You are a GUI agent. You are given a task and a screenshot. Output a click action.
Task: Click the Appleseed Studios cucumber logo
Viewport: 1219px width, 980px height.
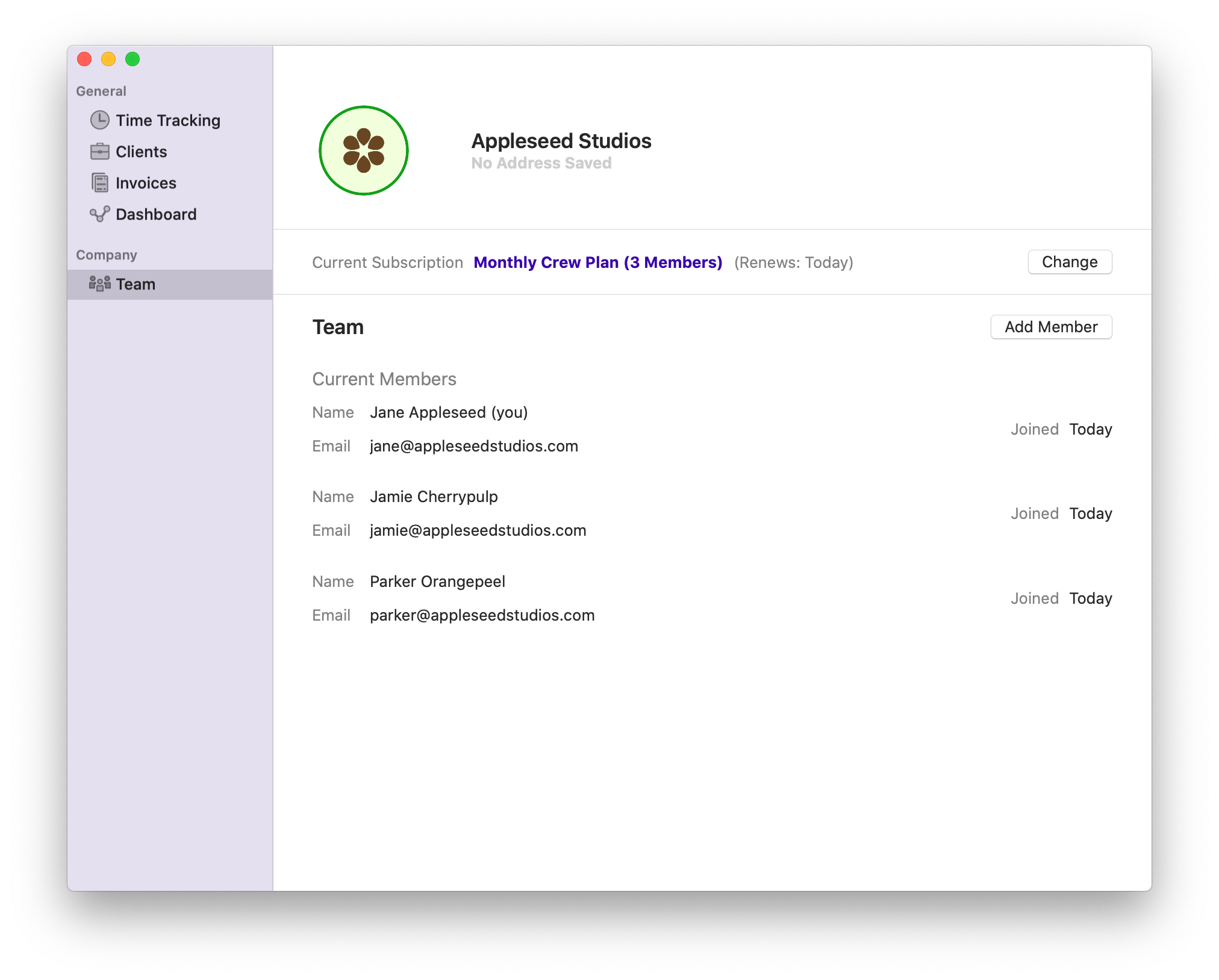coord(364,150)
